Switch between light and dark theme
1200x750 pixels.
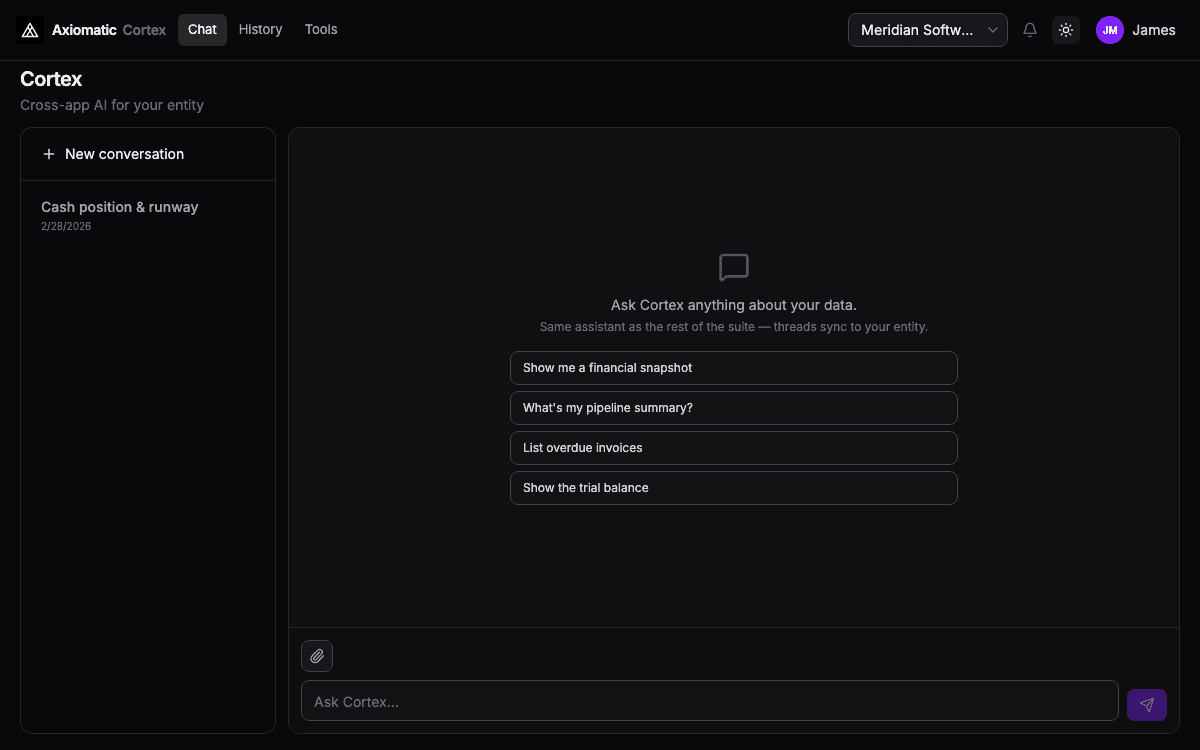1066,30
